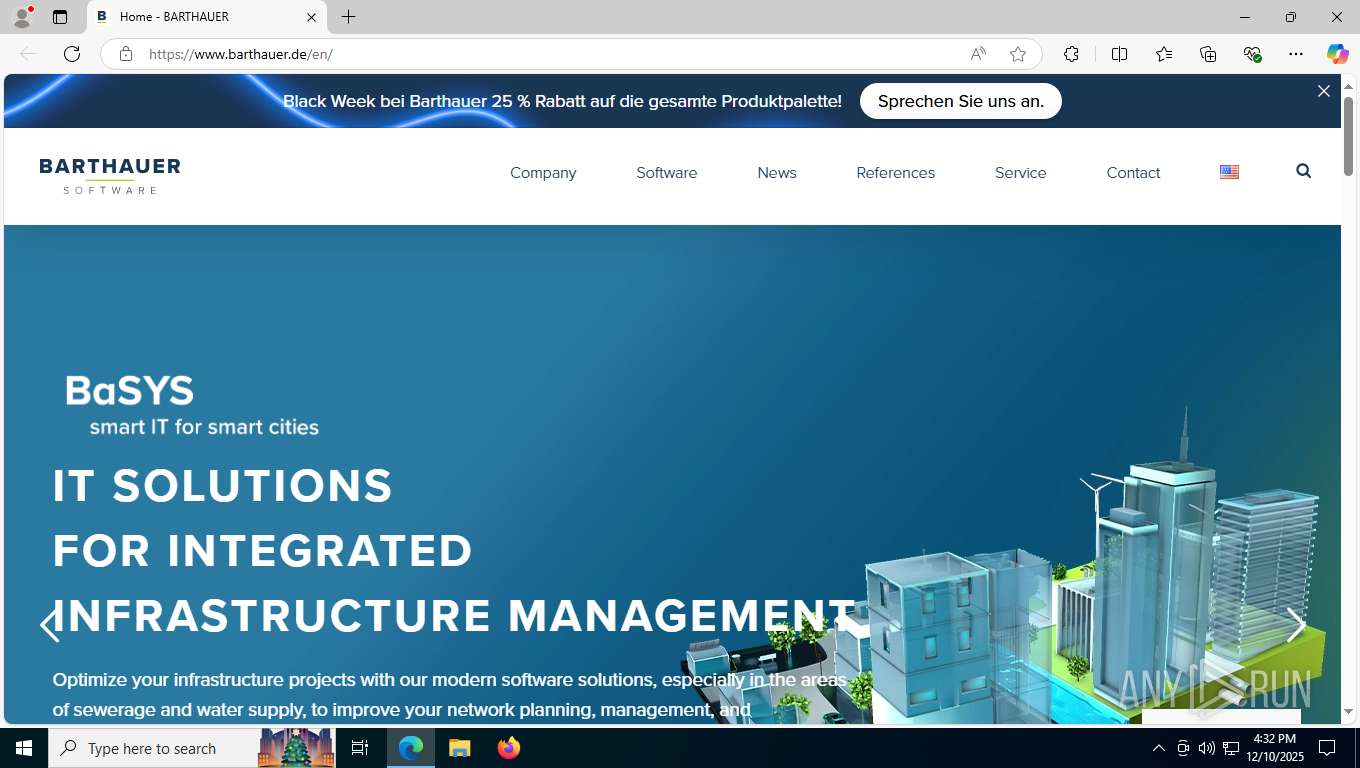Open a new browser tab
Screen dimensions: 1360x768
(348, 17)
